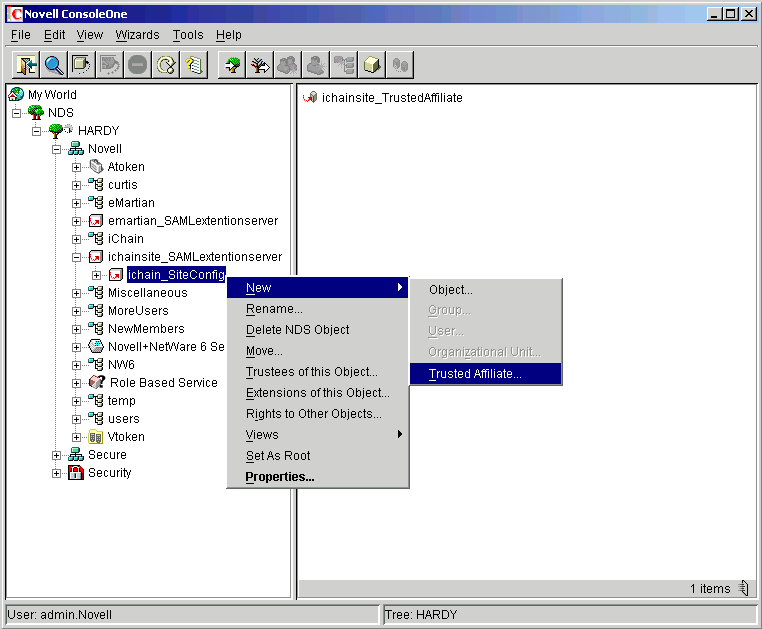Click the grayed footprints toolbar icon
This screenshot has height=629, width=762.
(400, 65)
